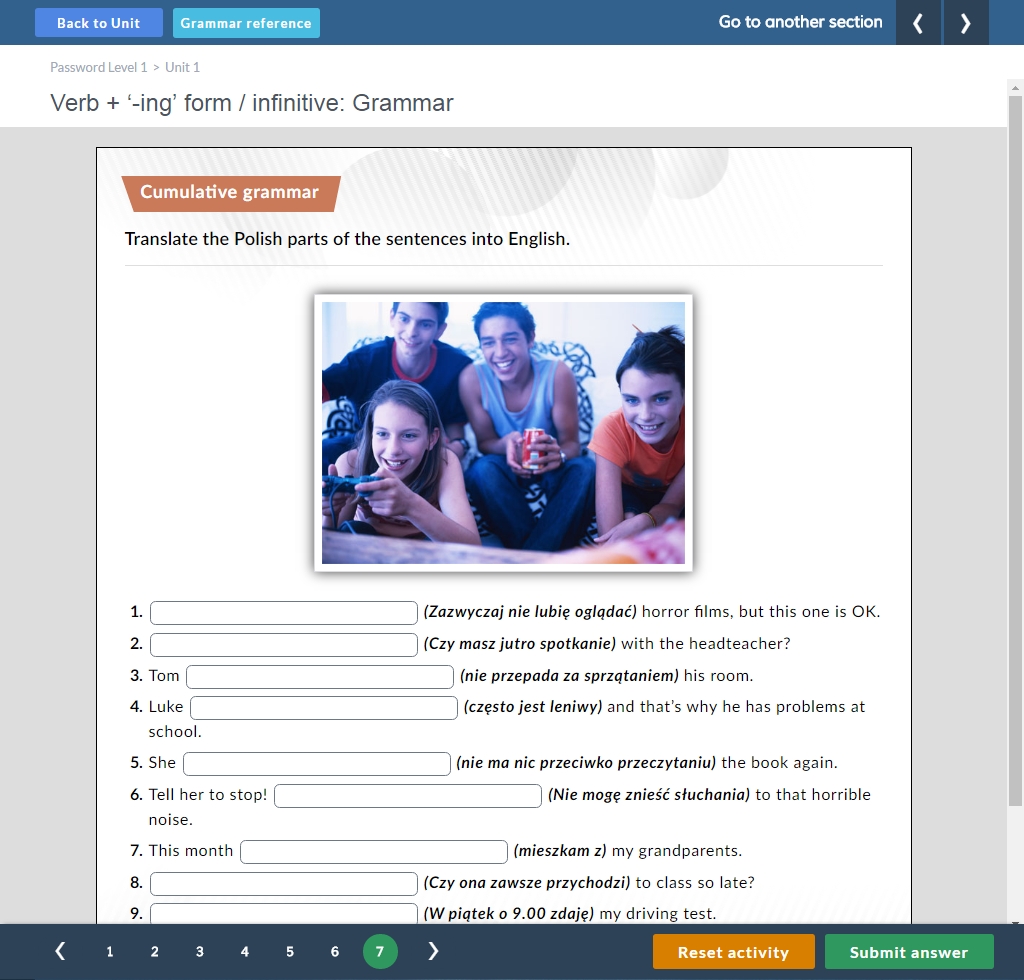
Task: Click the Polish hint '(nie ma nic przeciwko przeczytaniu)'
Action: [x=586, y=763]
